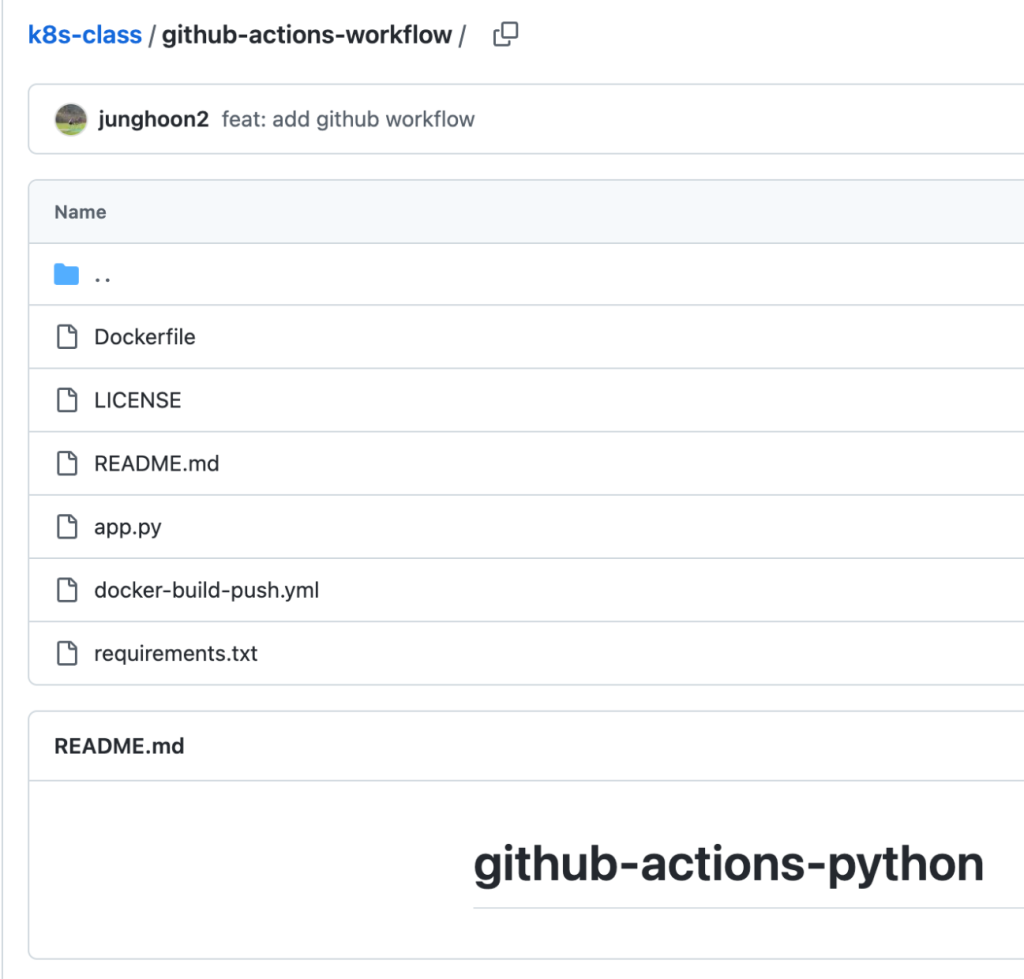
Task: Click the README.md file icon in list
Action: (67, 463)
